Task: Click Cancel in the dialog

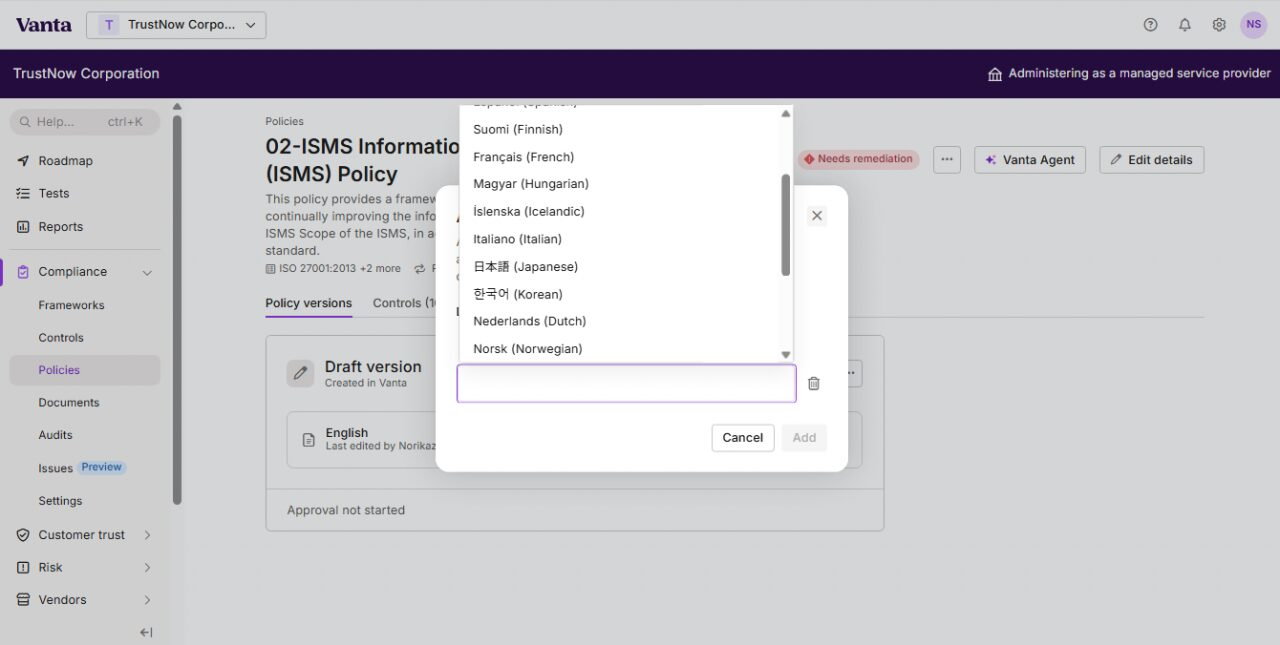Action: pyautogui.click(x=743, y=438)
